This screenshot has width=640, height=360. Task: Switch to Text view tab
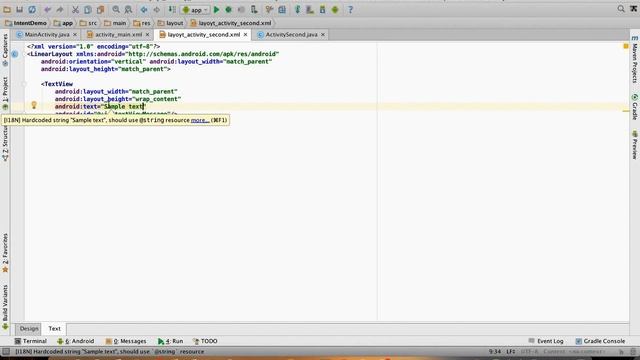(54, 329)
